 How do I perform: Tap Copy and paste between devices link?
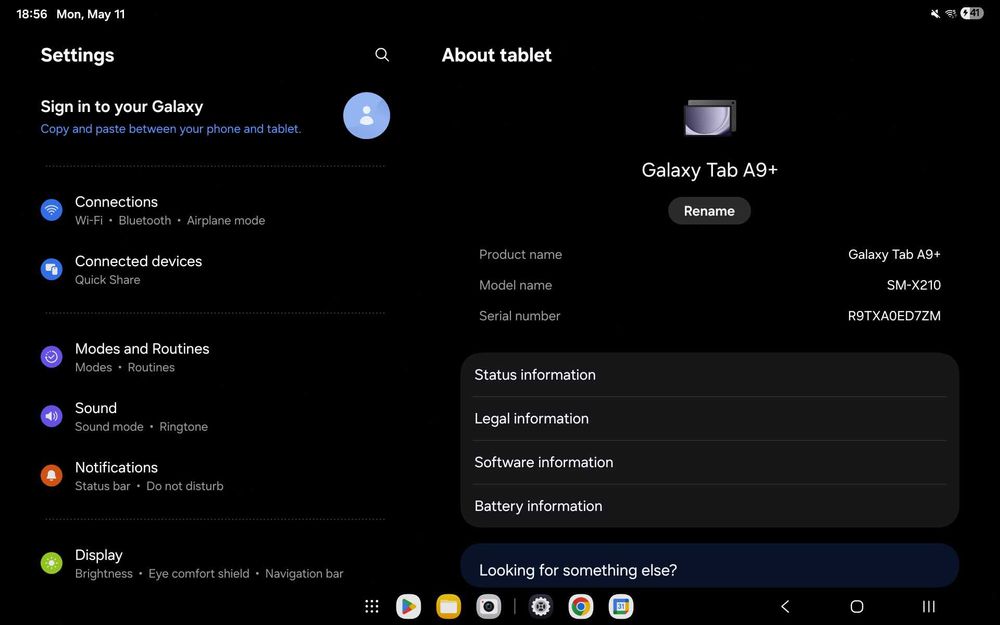171,129
